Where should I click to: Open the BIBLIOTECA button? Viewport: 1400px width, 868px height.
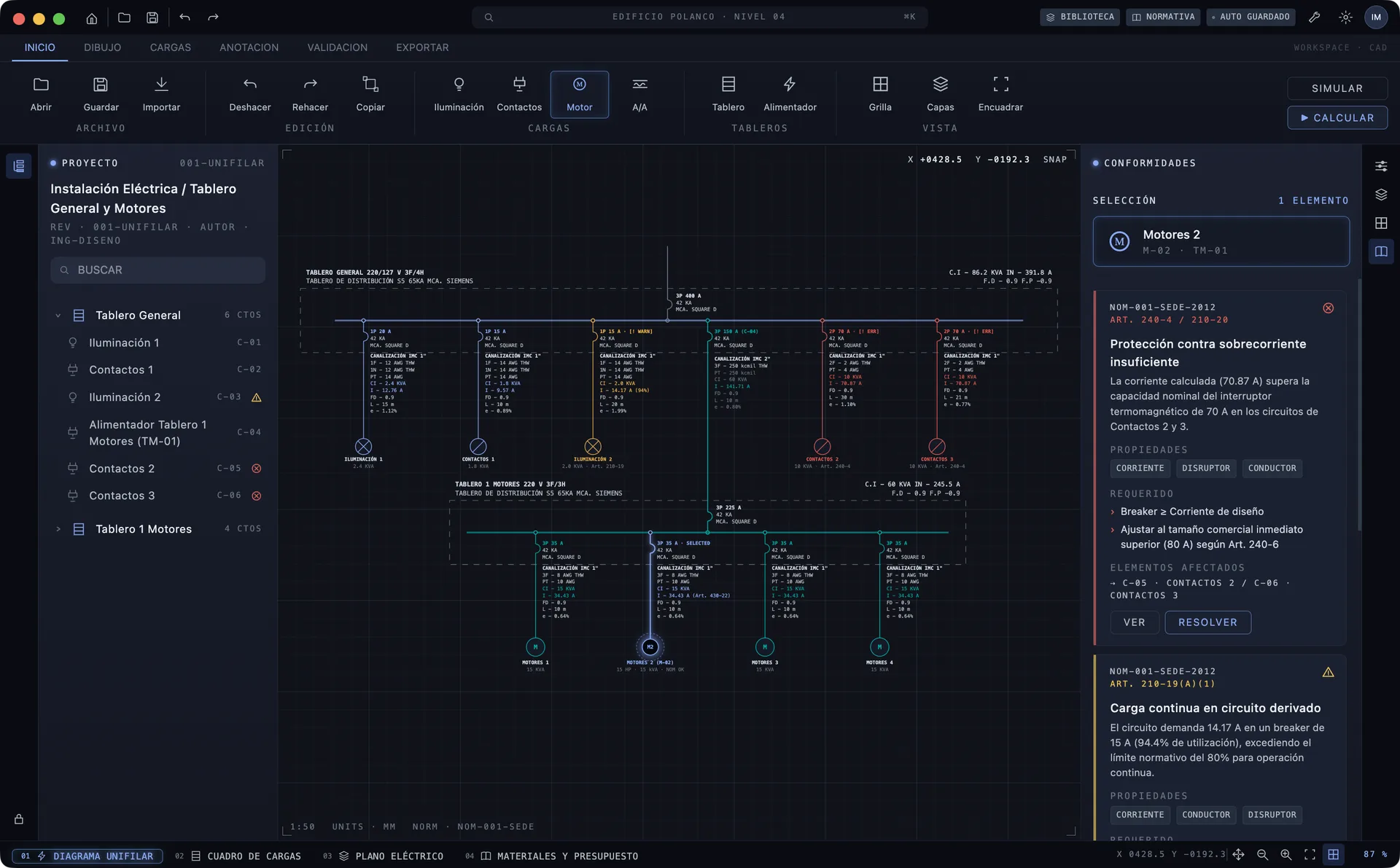pyautogui.click(x=1080, y=17)
